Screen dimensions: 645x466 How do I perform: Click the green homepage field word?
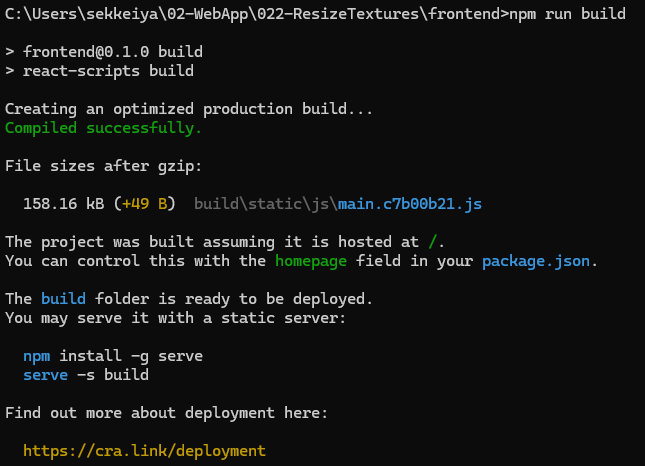pyautogui.click(x=311, y=261)
